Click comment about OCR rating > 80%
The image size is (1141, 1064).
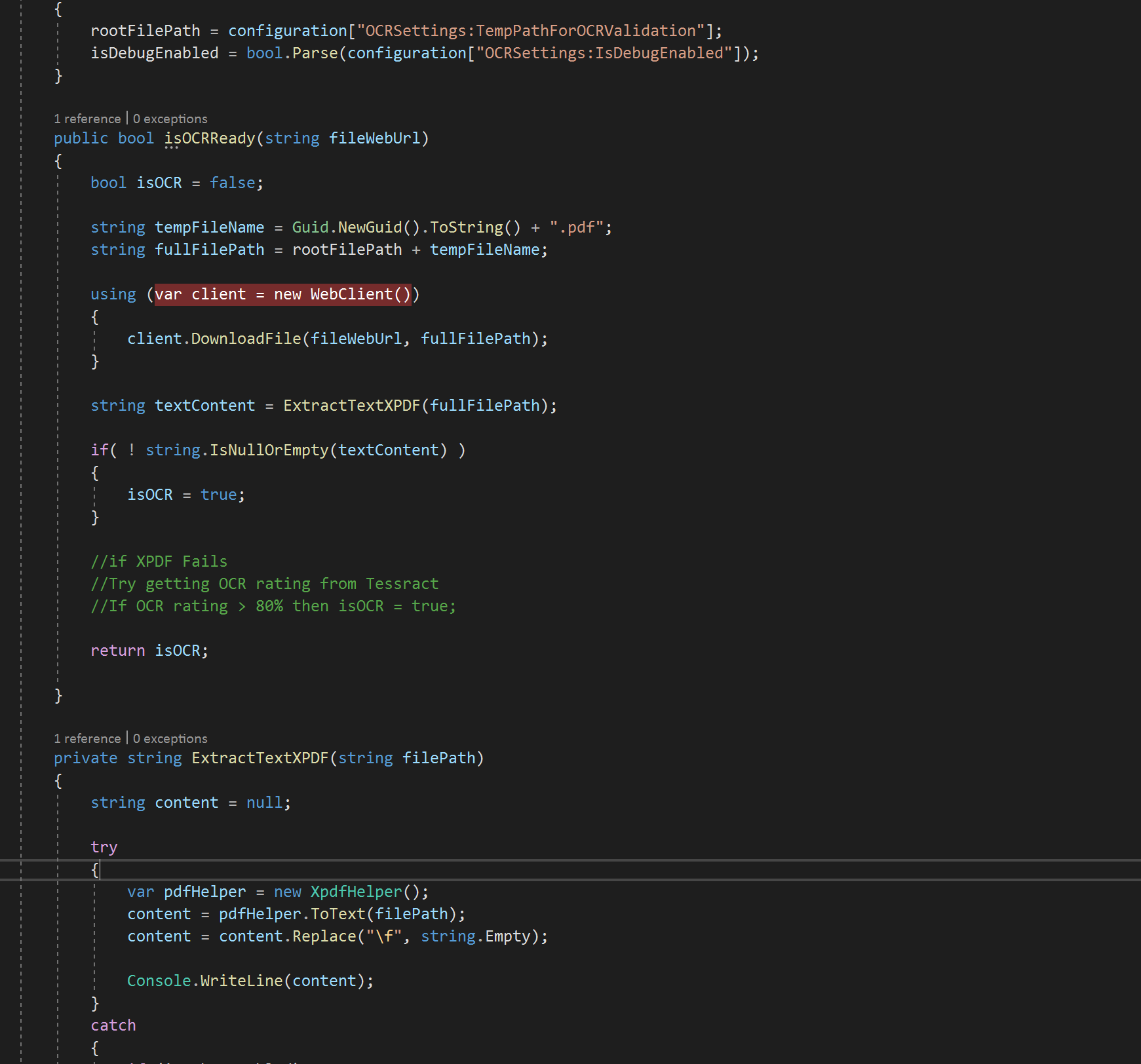click(x=273, y=606)
